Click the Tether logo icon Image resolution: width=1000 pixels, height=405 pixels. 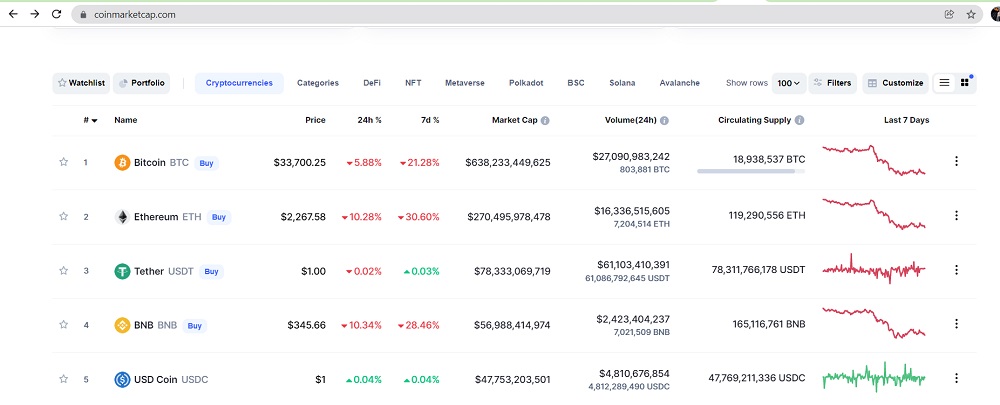tap(122, 271)
